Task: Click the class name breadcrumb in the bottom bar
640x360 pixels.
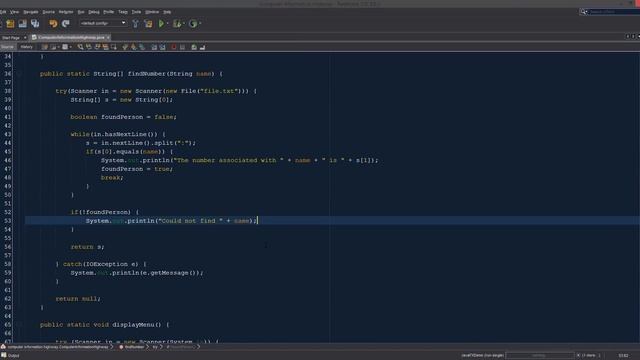Action: coord(58,347)
